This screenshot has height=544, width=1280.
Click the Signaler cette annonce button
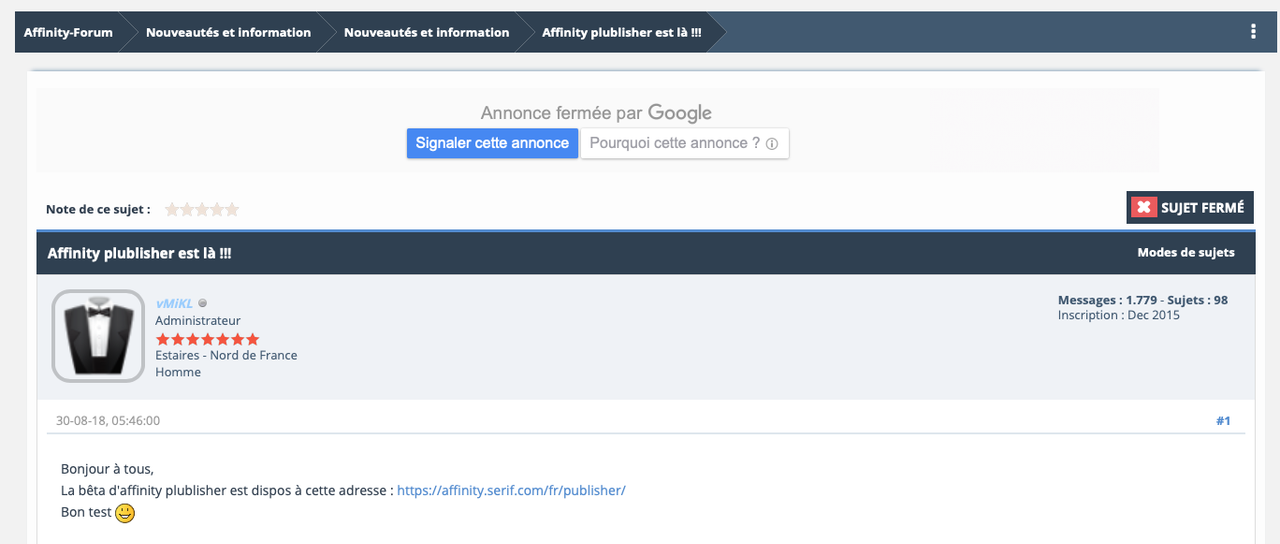(492, 143)
